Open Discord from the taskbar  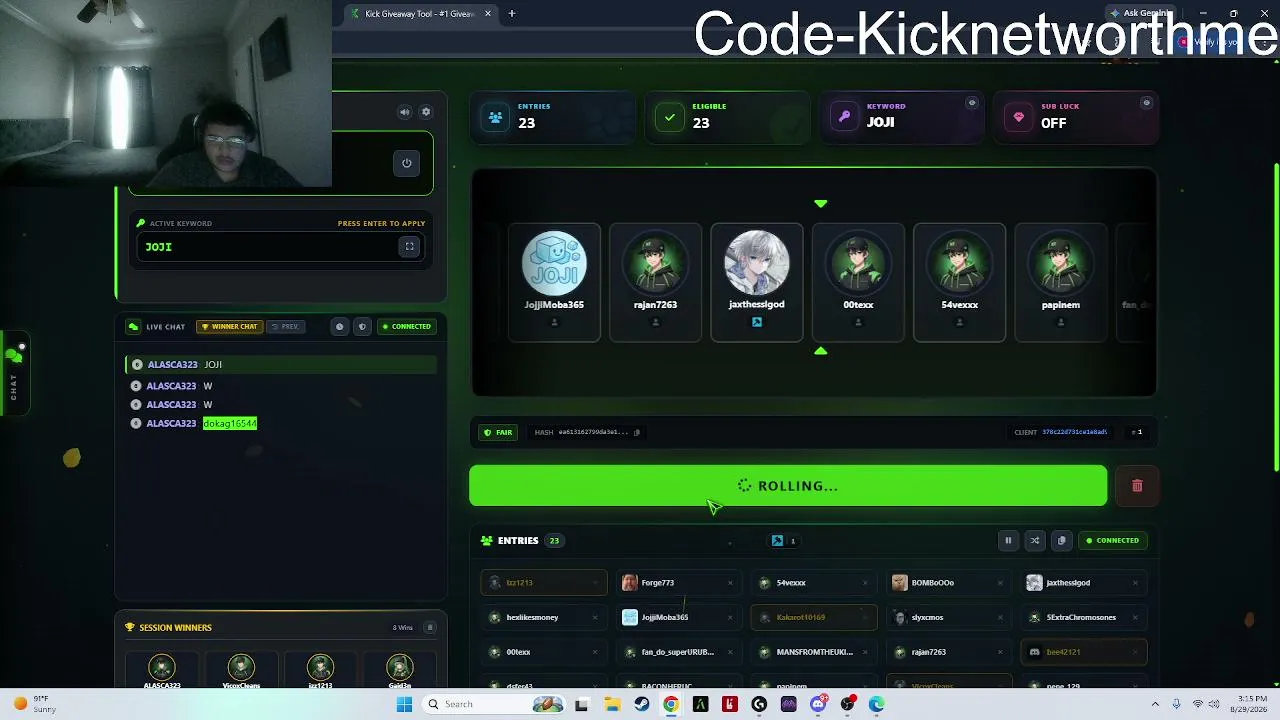[x=818, y=704]
